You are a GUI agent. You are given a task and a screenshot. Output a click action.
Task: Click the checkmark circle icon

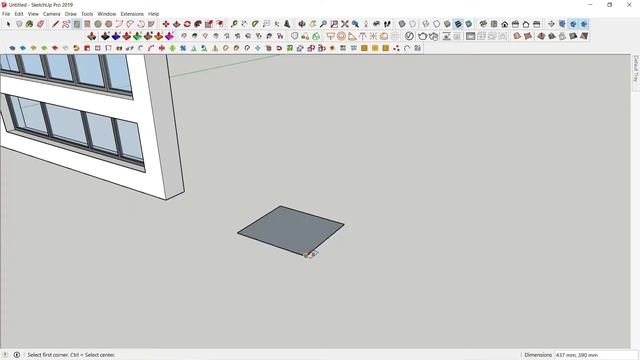[x=409, y=36]
